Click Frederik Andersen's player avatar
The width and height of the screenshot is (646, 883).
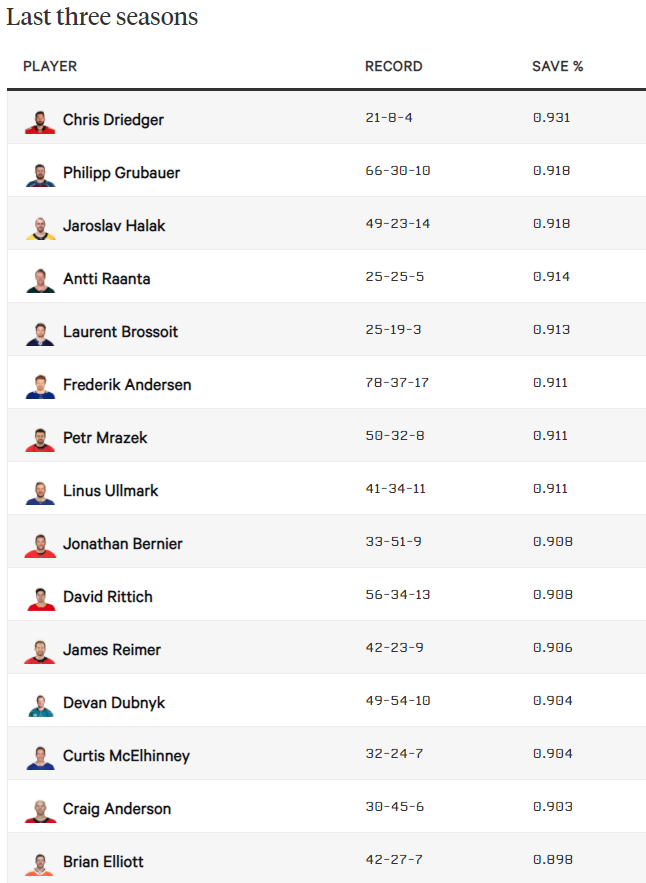40,387
